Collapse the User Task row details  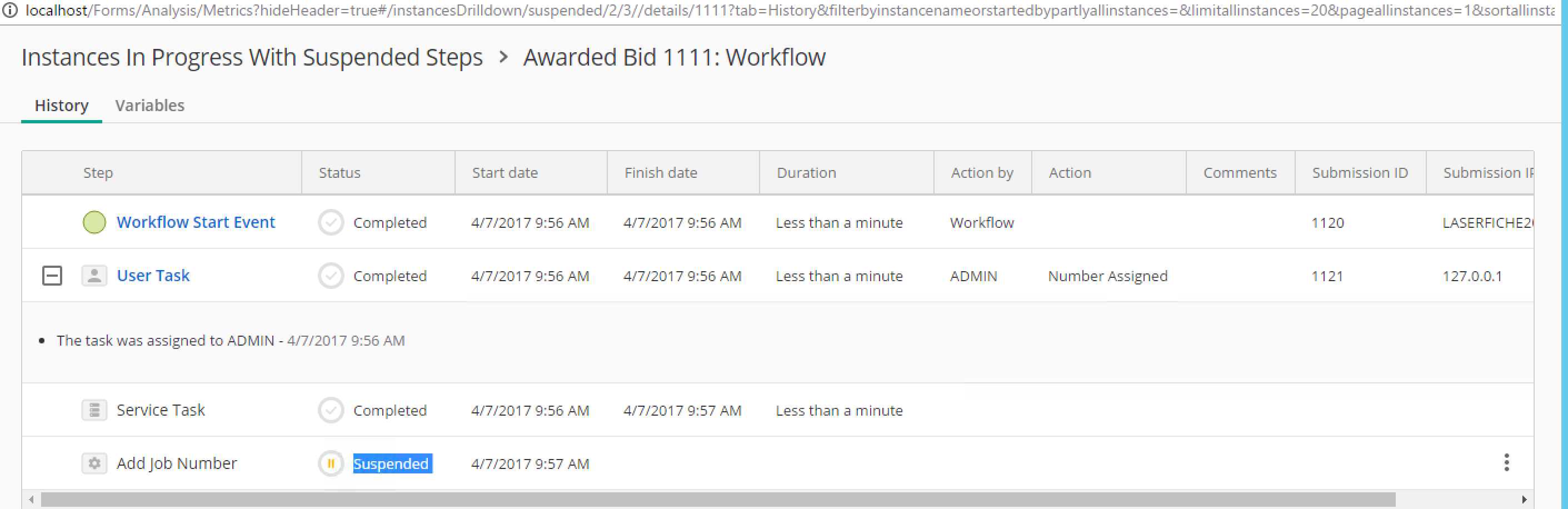[52, 276]
